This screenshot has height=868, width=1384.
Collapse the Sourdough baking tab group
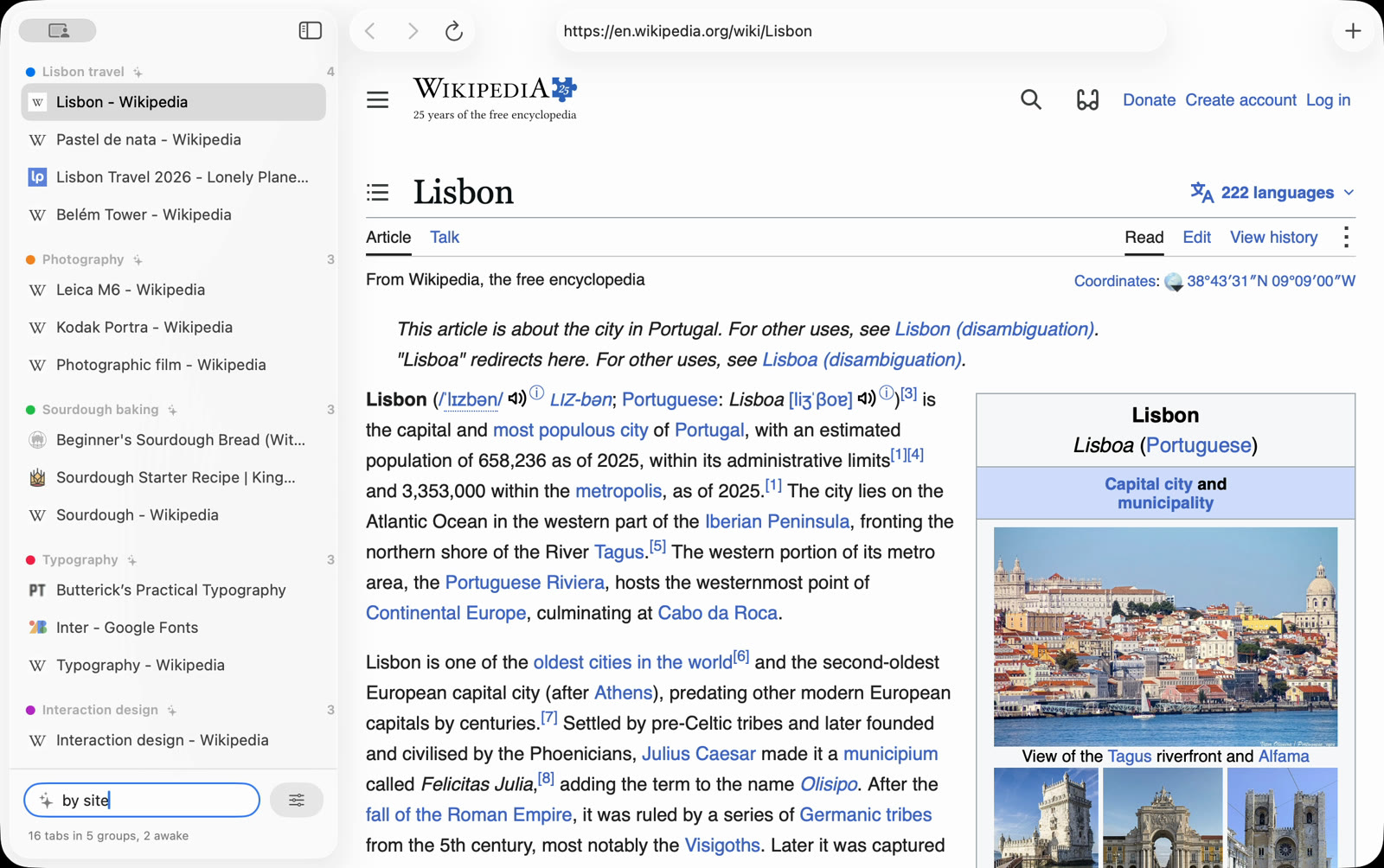tap(100, 410)
